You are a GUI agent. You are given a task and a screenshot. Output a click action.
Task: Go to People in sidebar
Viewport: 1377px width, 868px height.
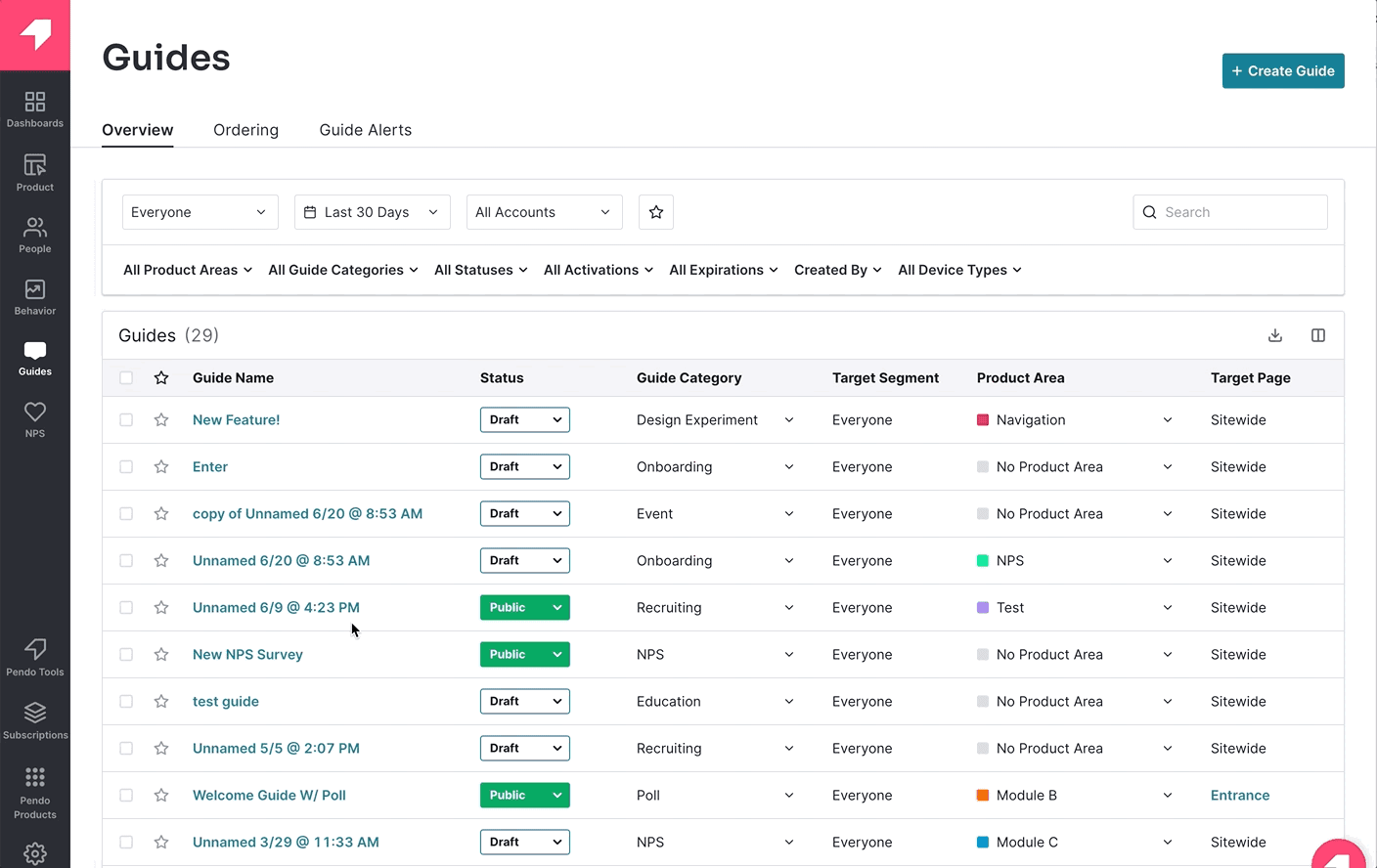35,236
